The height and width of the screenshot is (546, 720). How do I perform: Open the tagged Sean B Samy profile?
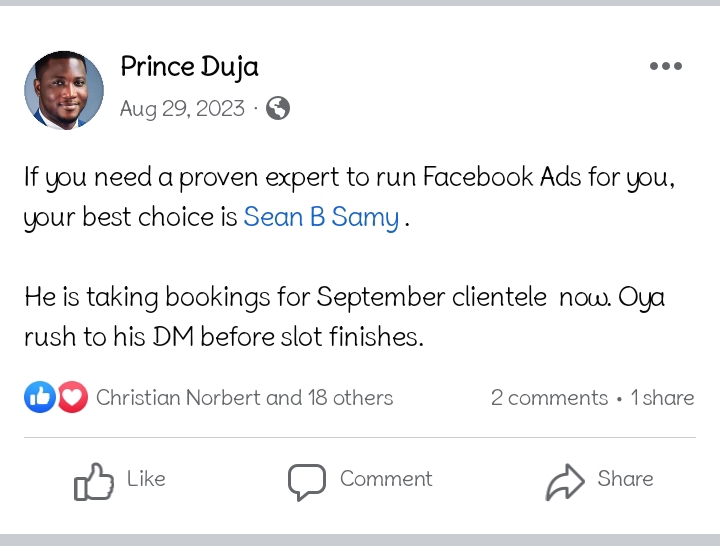(321, 217)
